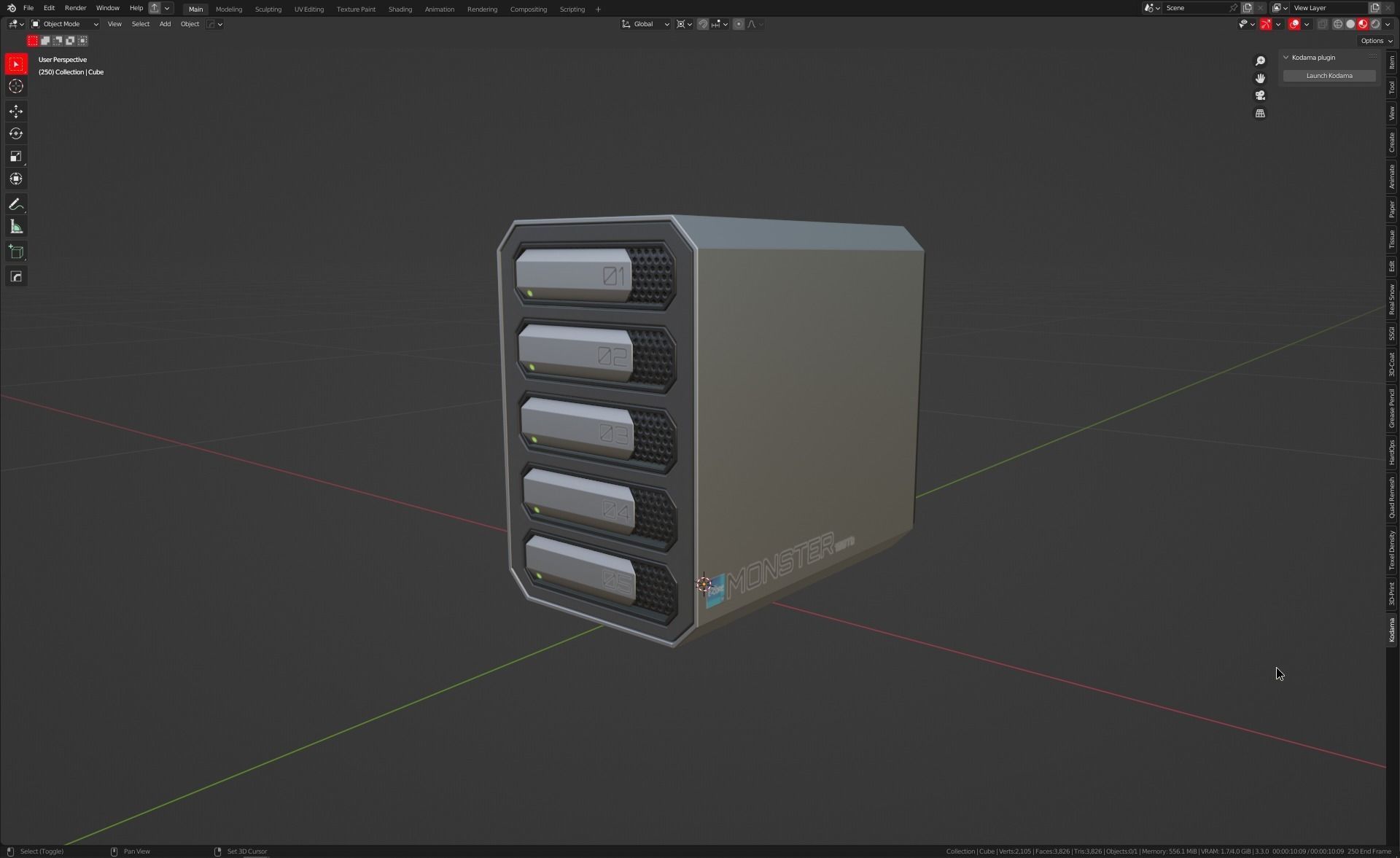
Task: Open the Render menu
Action: tap(75, 8)
